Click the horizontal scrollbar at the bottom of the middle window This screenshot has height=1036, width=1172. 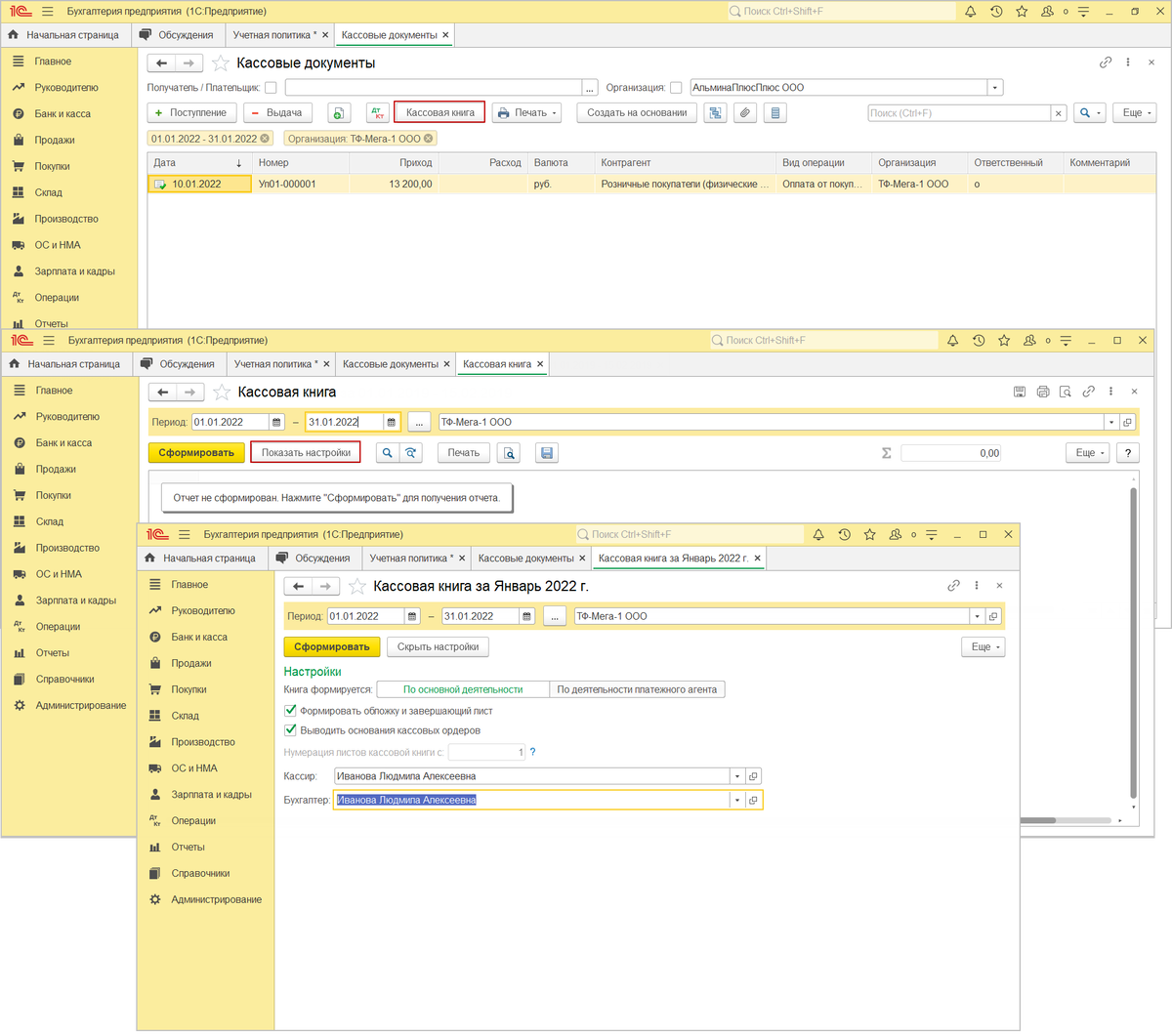(1065, 820)
